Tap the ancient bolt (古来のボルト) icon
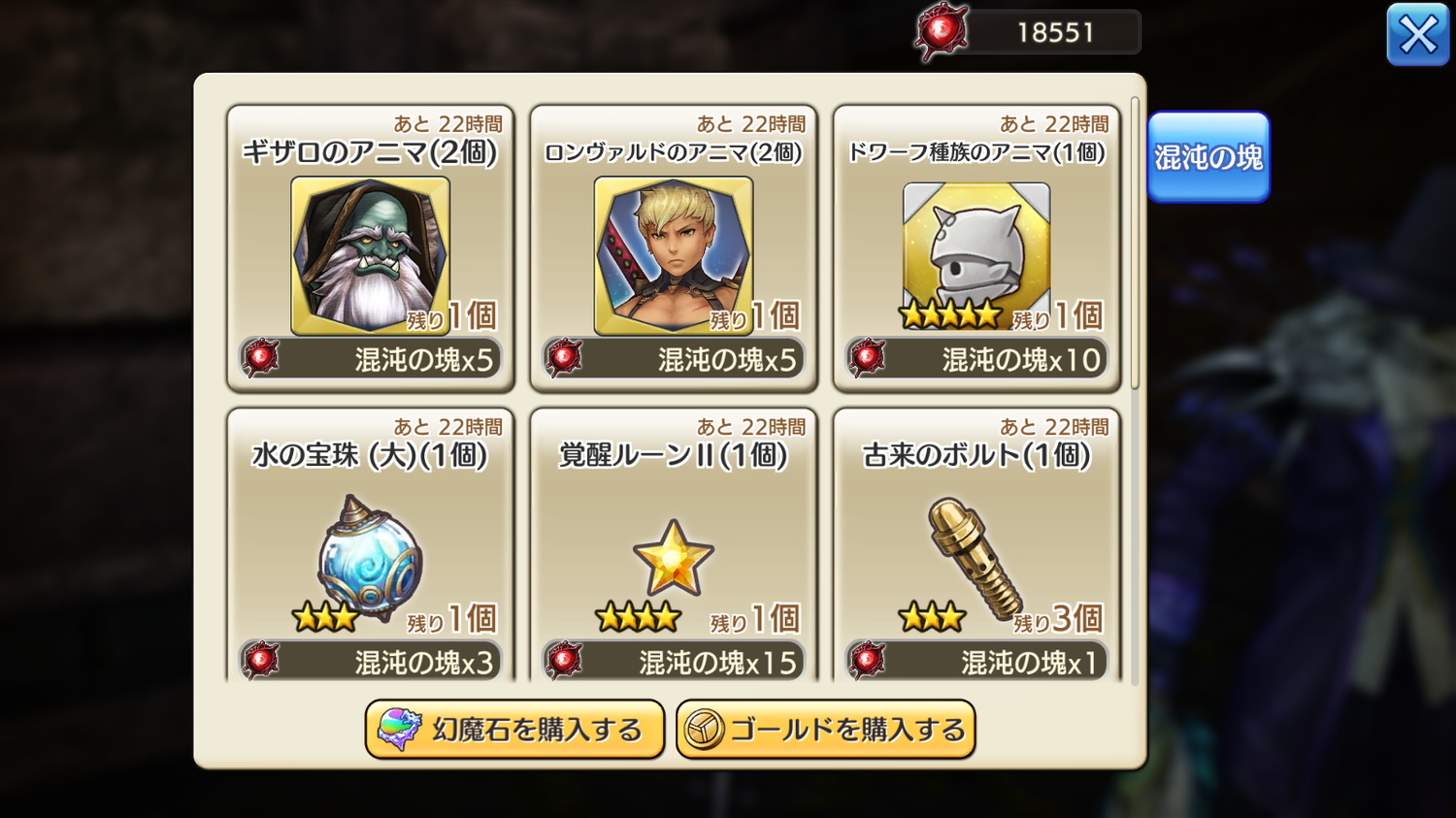Viewport: 1456px width, 818px height. click(975, 557)
